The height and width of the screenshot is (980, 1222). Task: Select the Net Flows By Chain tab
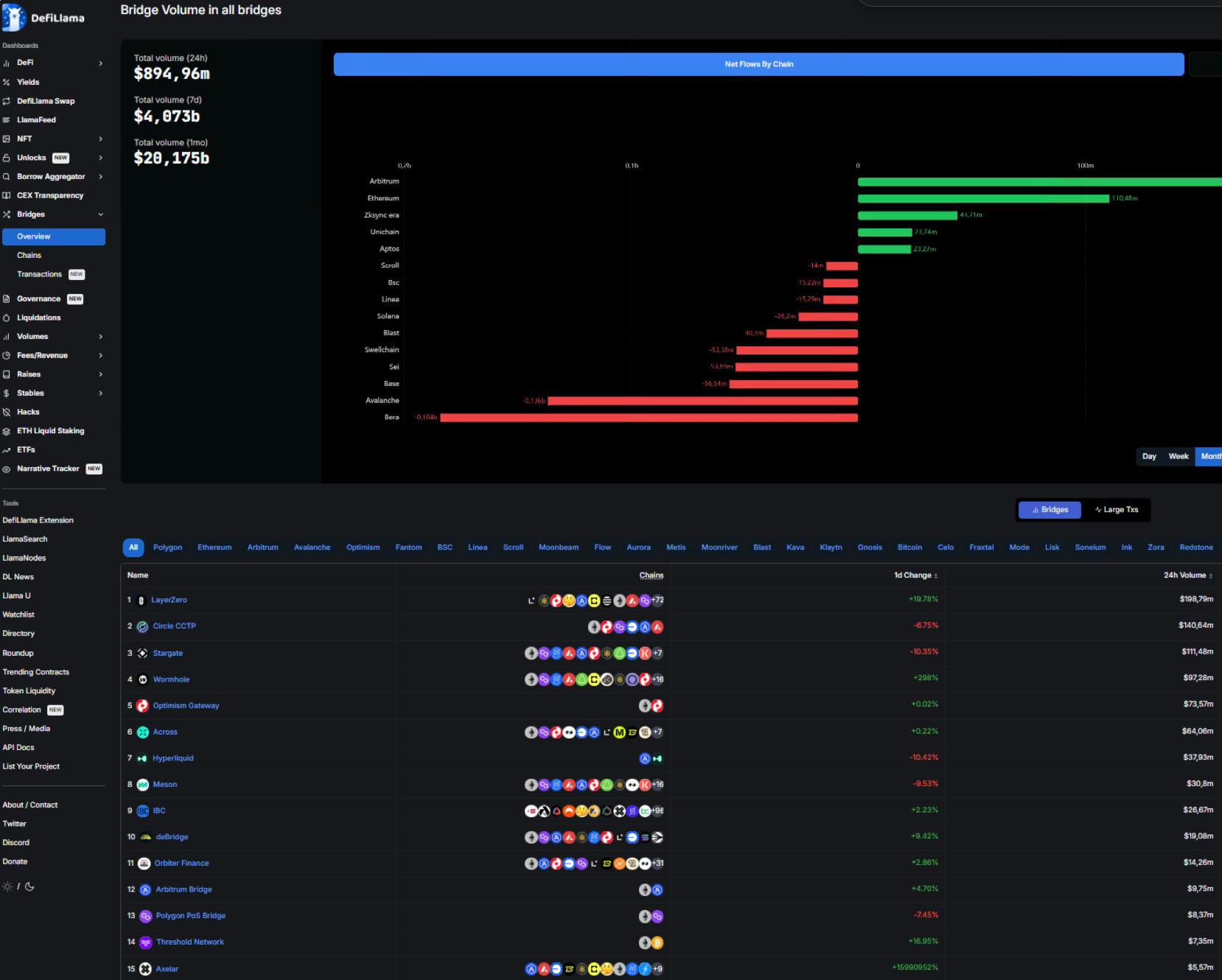[758, 64]
